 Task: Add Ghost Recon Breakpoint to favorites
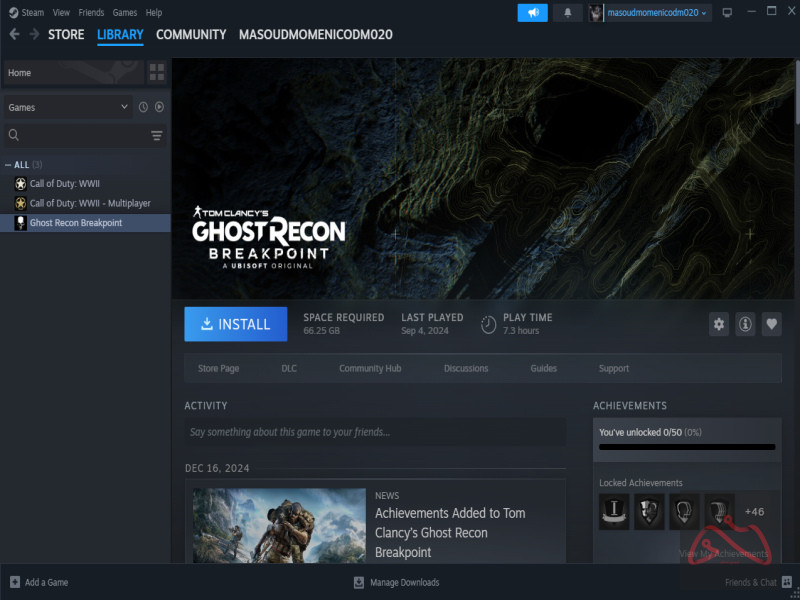tap(771, 324)
